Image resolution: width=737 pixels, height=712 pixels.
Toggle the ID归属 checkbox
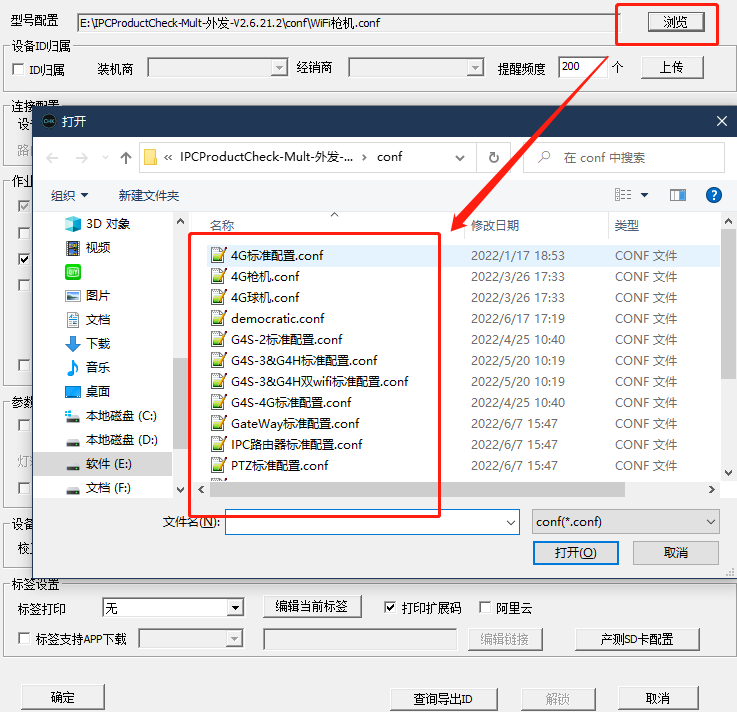(18, 70)
